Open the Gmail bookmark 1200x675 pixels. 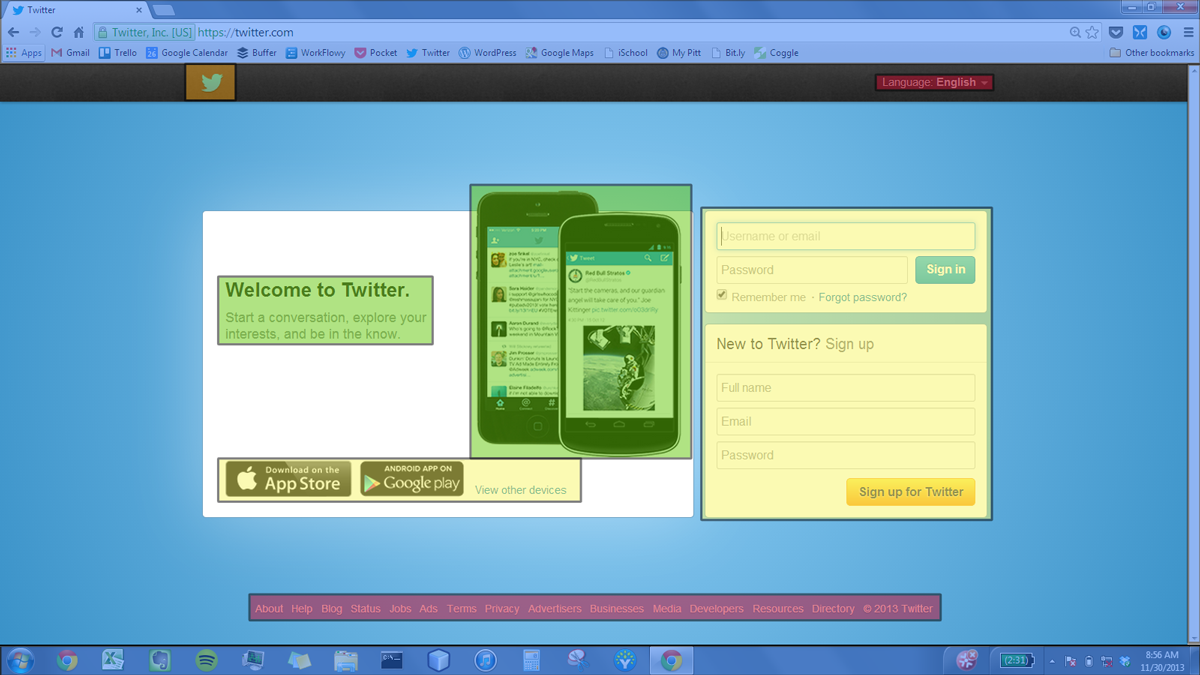tap(70, 53)
